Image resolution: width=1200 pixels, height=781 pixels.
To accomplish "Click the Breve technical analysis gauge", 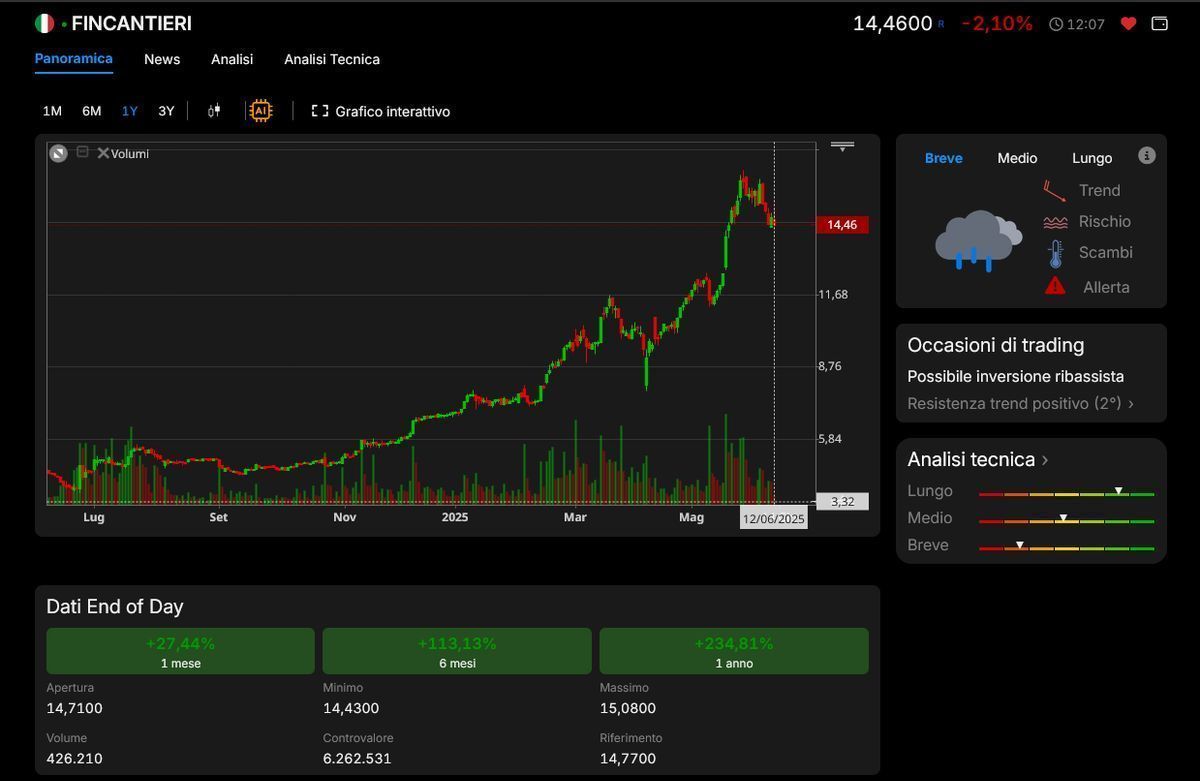I will click(1066, 546).
